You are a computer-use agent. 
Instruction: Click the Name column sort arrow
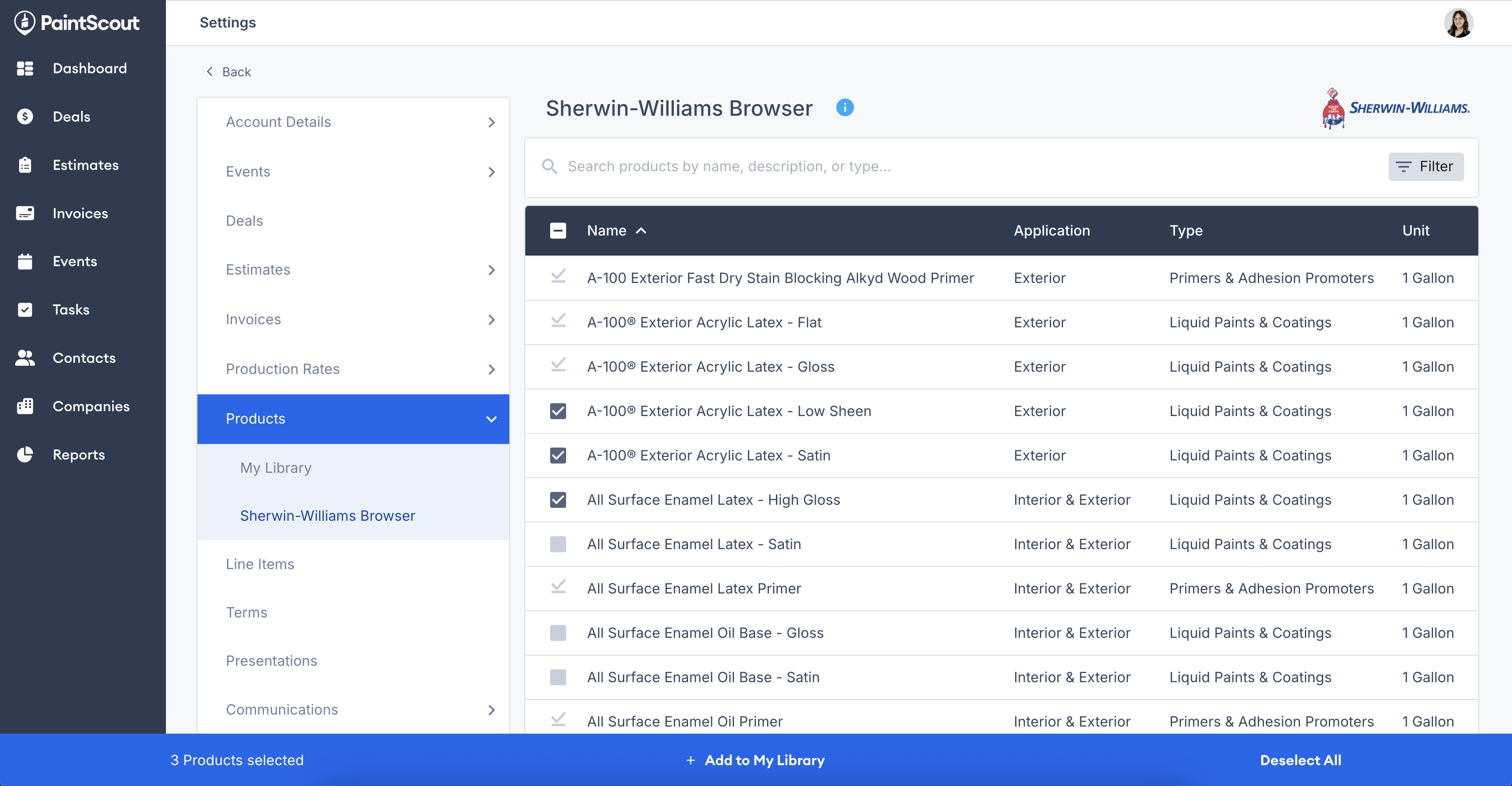(x=642, y=231)
